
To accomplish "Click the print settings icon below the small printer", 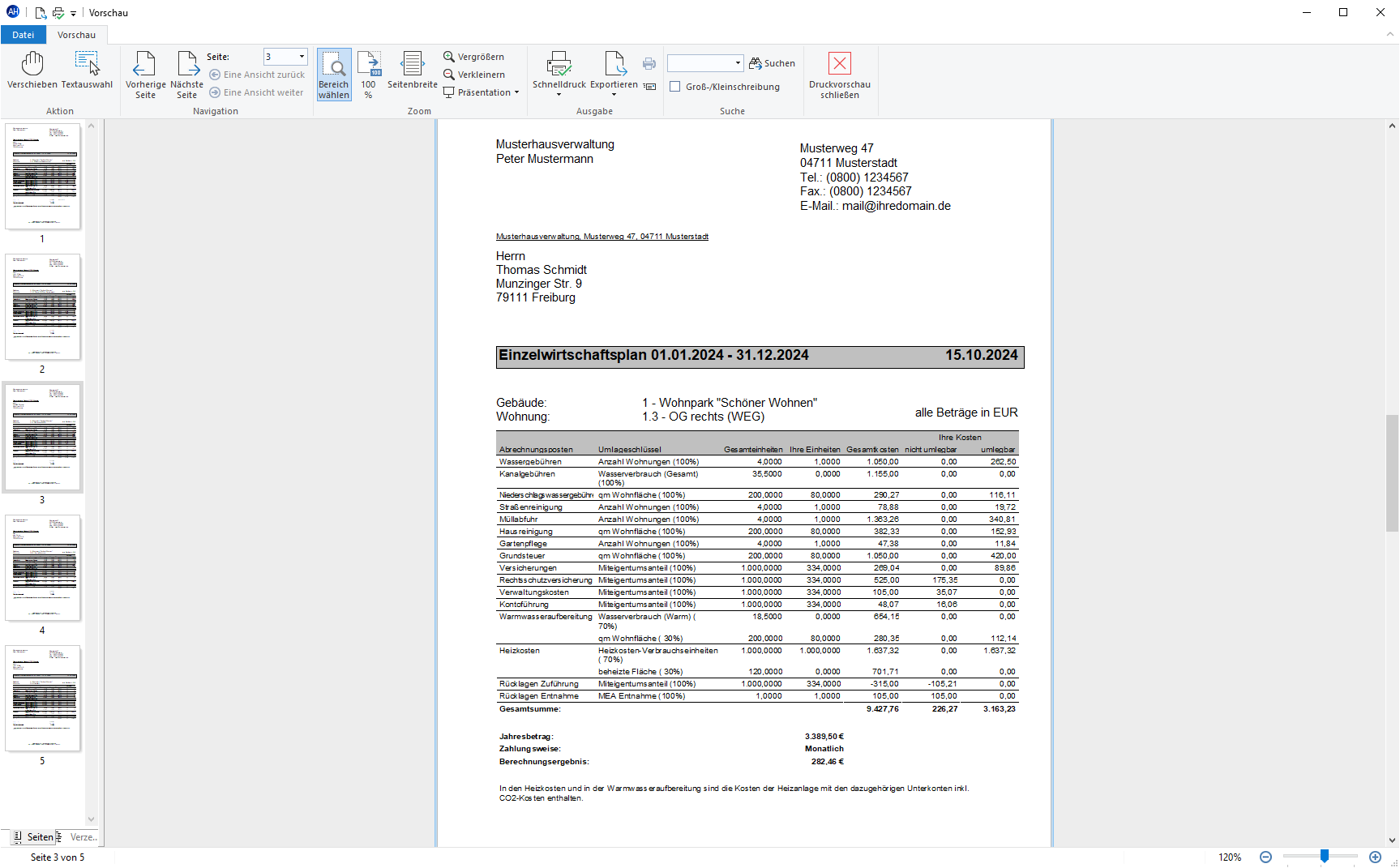I will (x=649, y=86).
